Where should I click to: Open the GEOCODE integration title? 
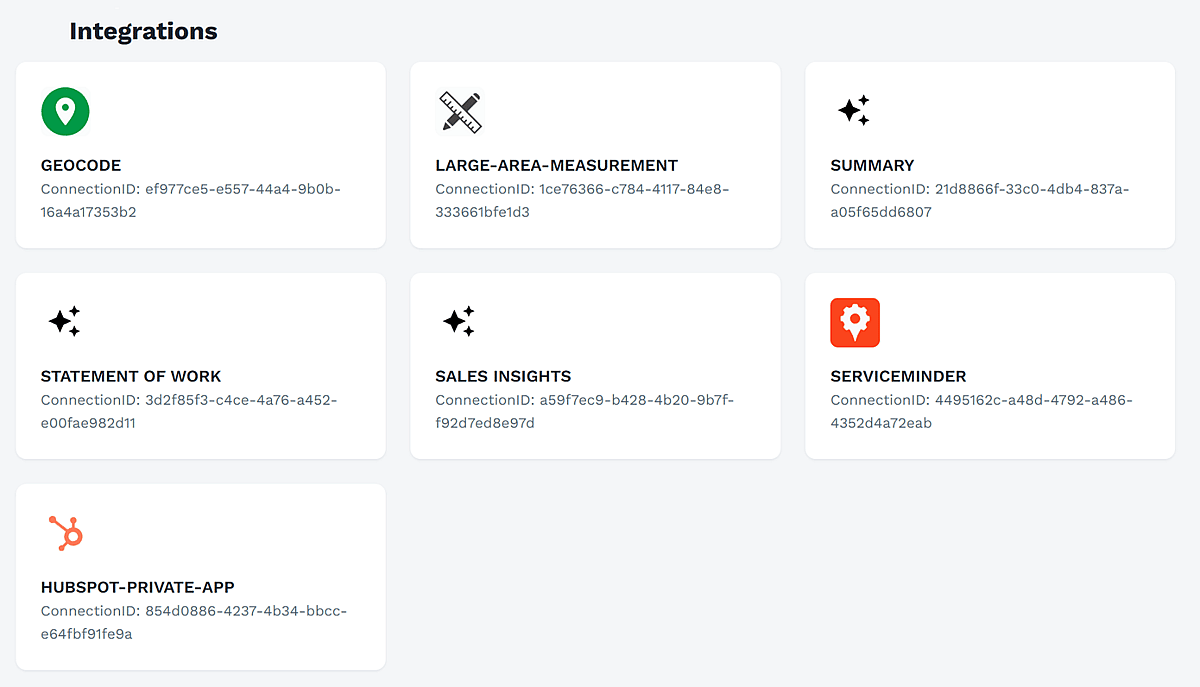point(81,166)
